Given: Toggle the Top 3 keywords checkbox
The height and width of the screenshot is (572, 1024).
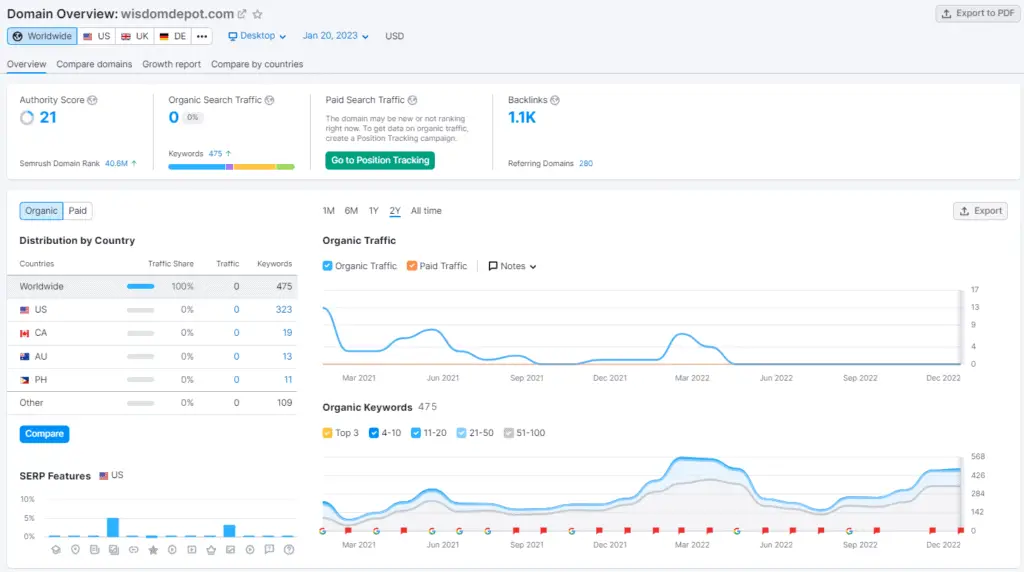Looking at the screenshot, I should coord(327,433).
